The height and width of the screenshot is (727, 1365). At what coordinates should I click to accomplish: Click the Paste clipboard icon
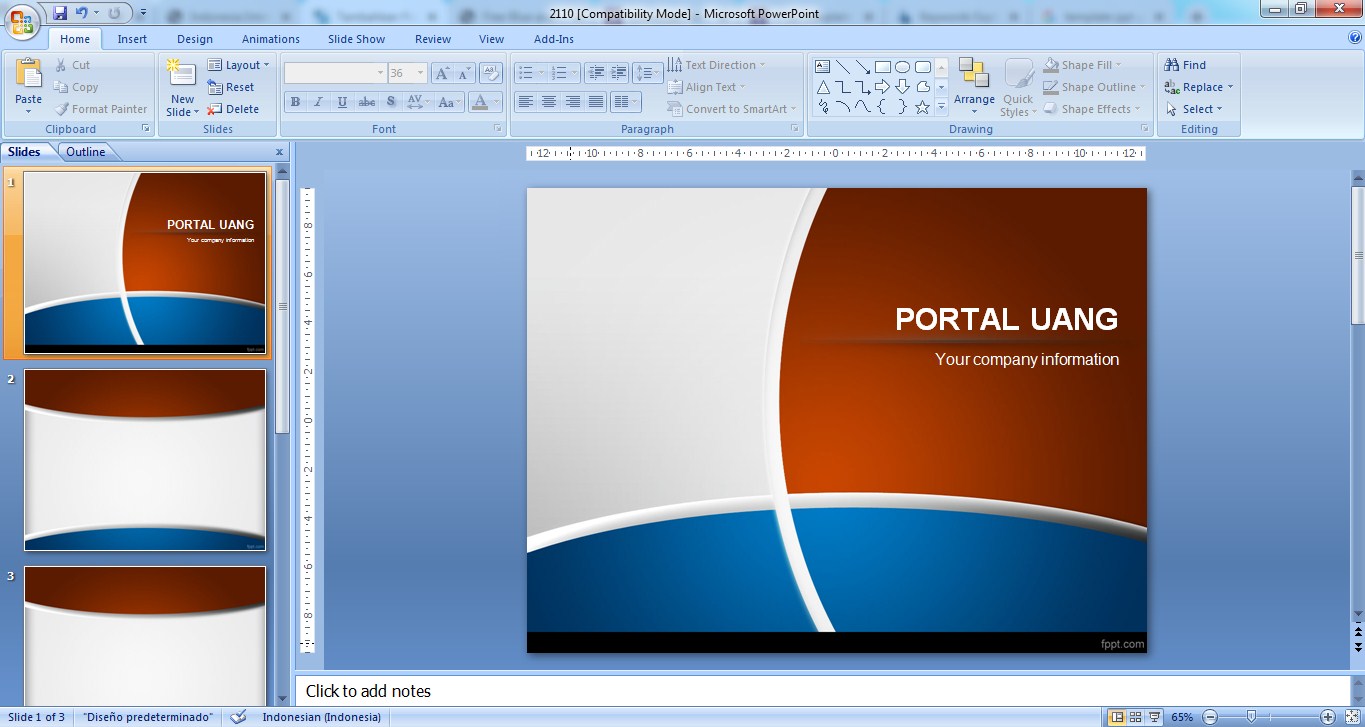tap(29, 75)
